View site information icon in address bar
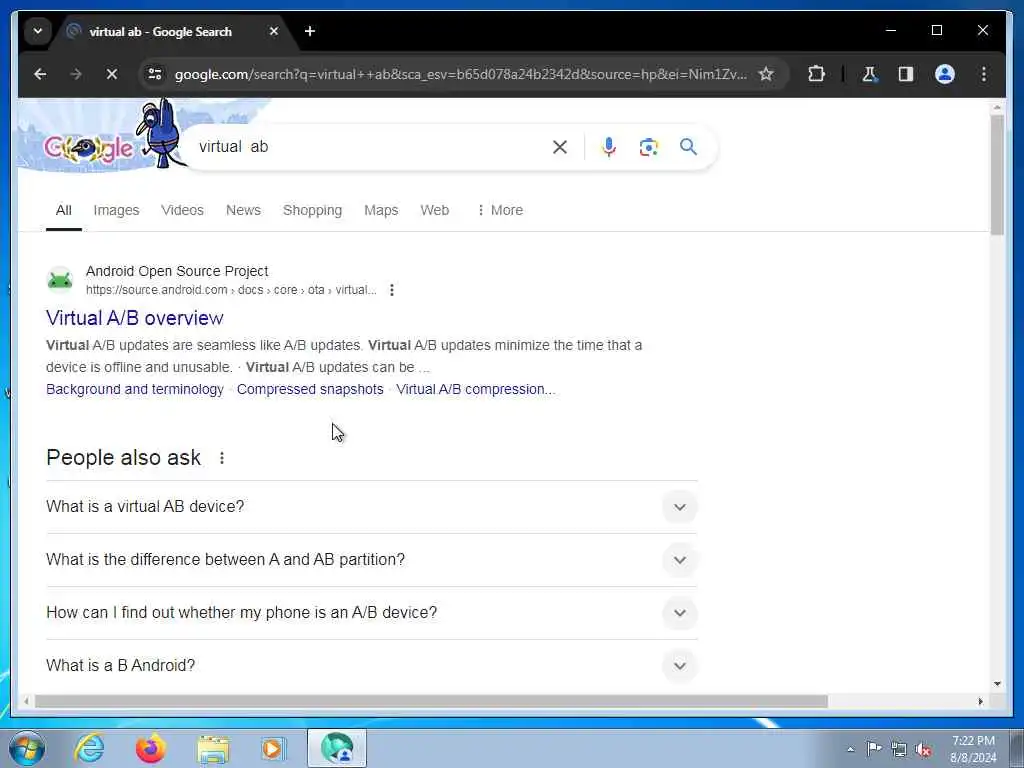1024x768 pixels. tap(155, 74)
